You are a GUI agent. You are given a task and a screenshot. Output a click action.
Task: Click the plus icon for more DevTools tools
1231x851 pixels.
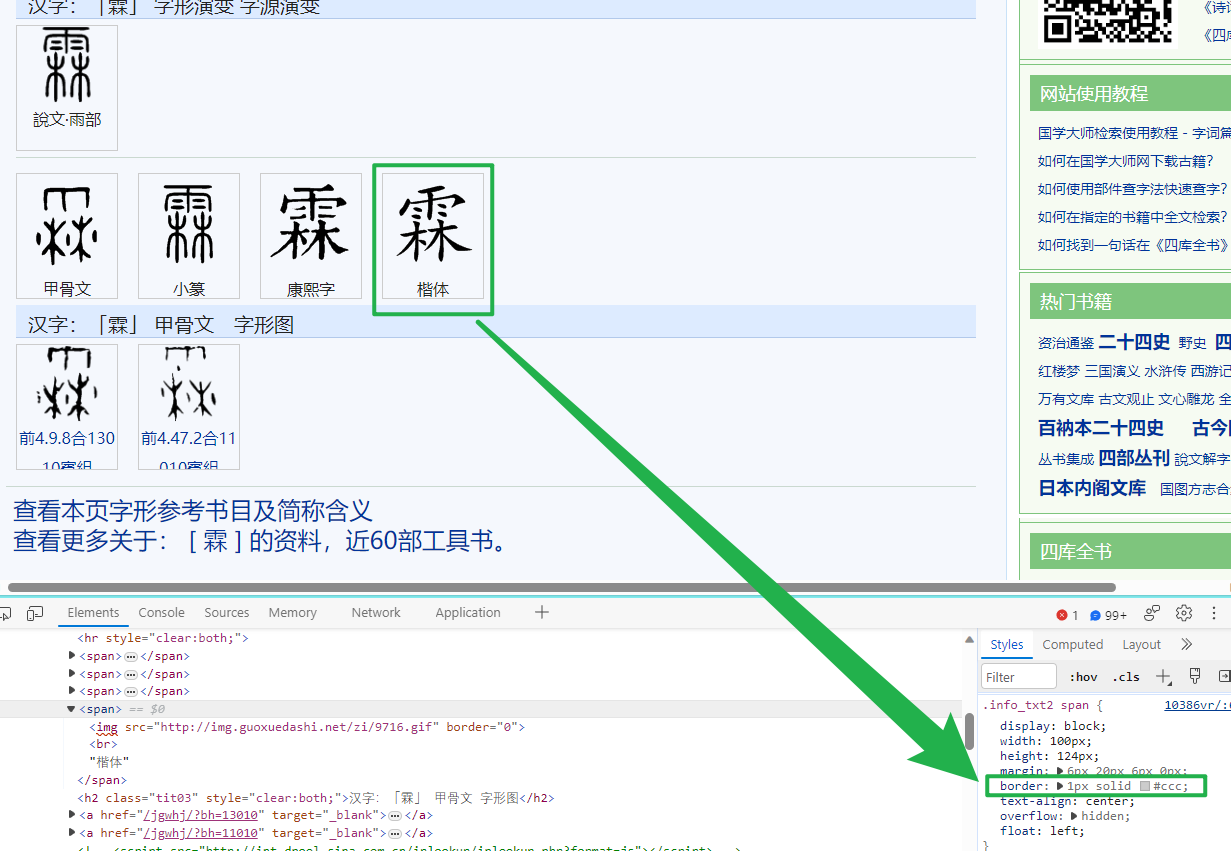click(x=542, y=612)
